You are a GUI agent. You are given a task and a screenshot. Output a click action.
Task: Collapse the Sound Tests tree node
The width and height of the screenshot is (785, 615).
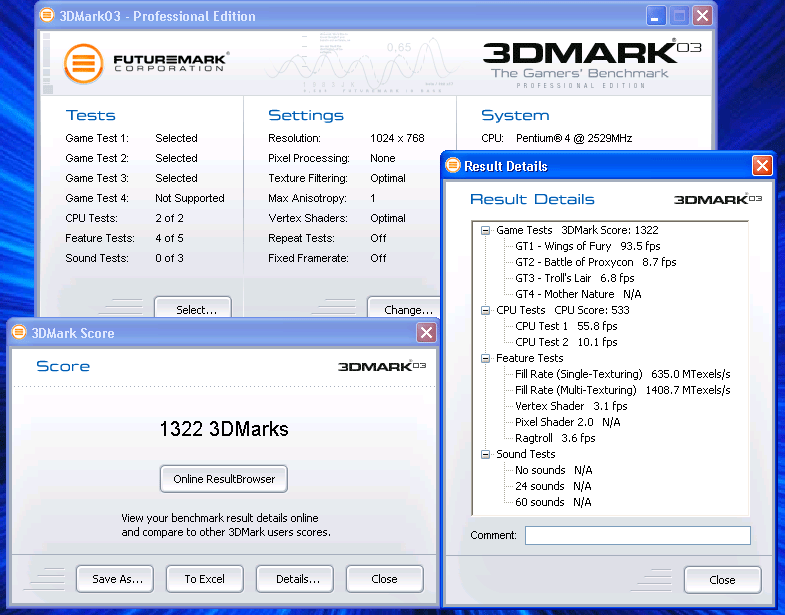tap(485, 455)
